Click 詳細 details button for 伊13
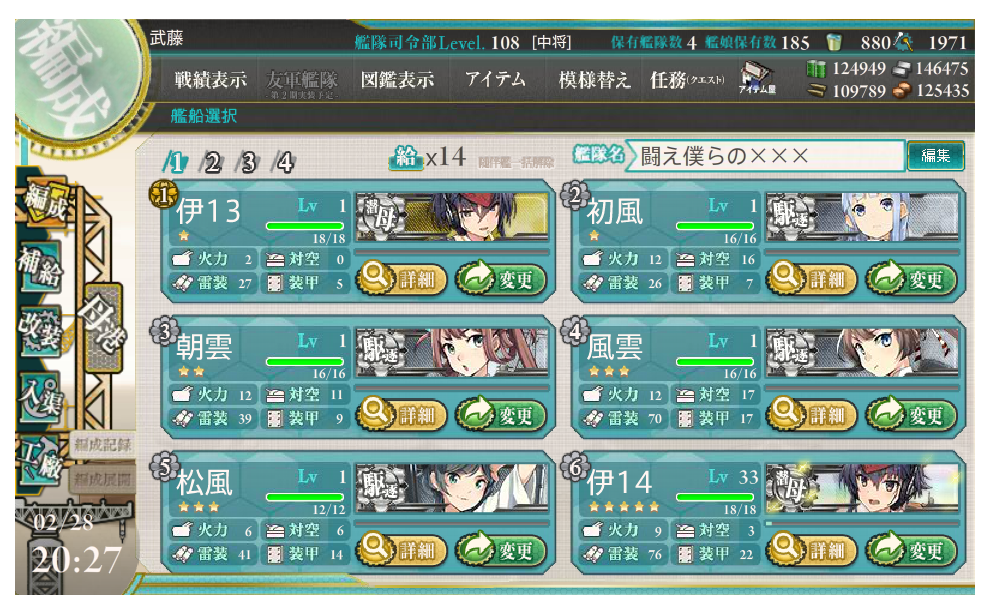 pos(401,278)
